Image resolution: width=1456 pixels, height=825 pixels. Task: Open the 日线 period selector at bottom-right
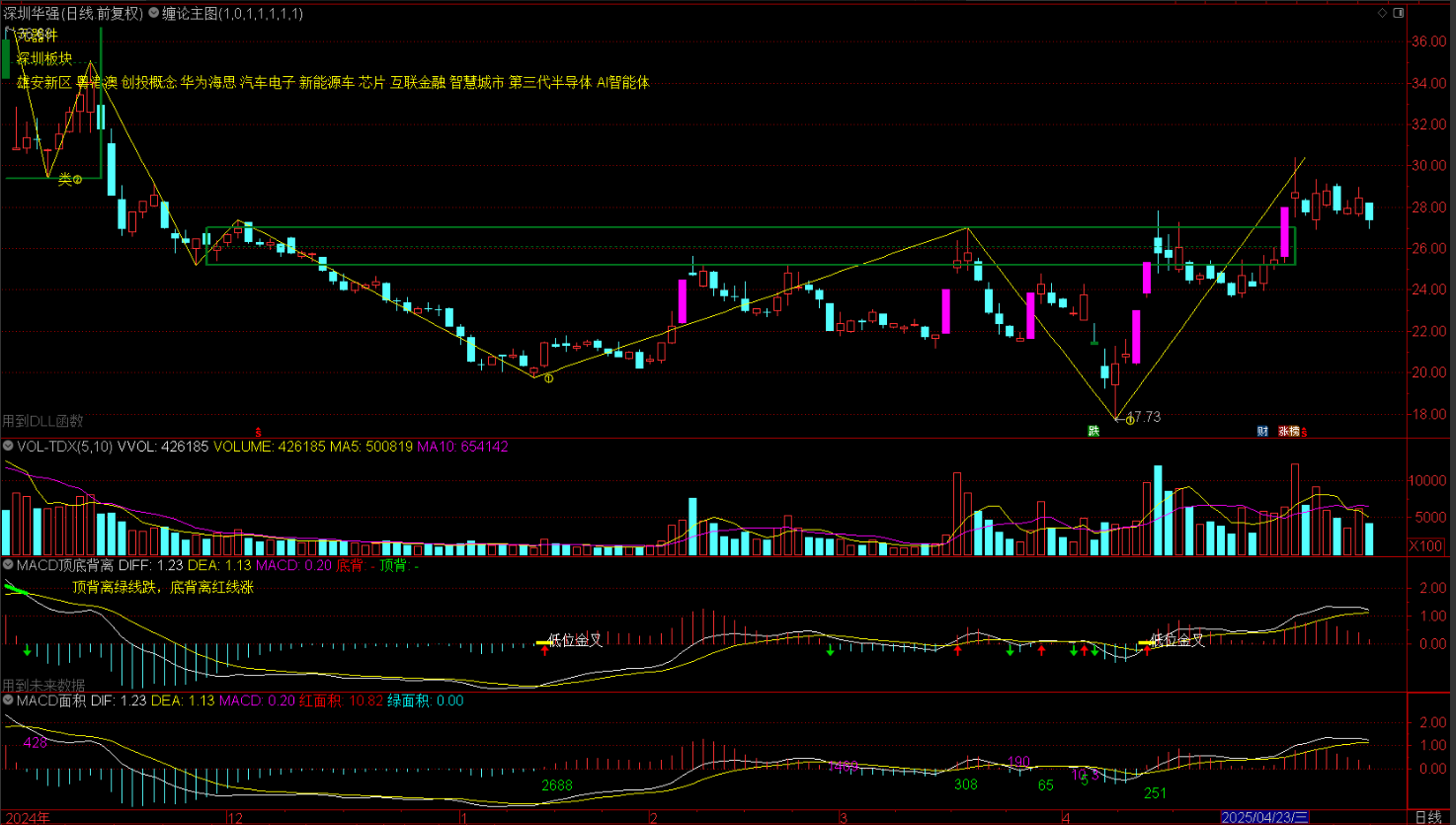point(1427,817)
